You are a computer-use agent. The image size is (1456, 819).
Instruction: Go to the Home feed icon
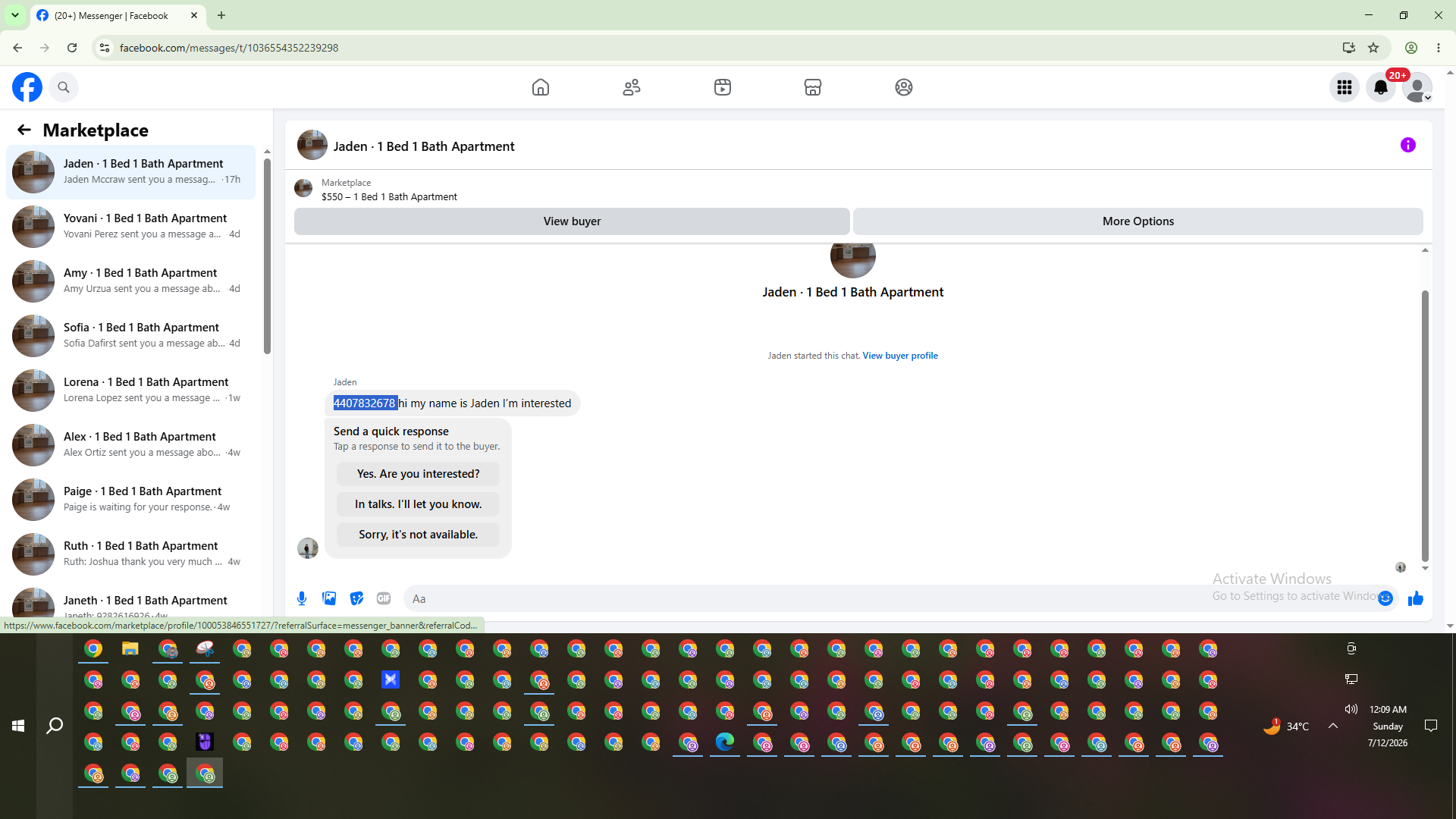click(x=541, y=87)
